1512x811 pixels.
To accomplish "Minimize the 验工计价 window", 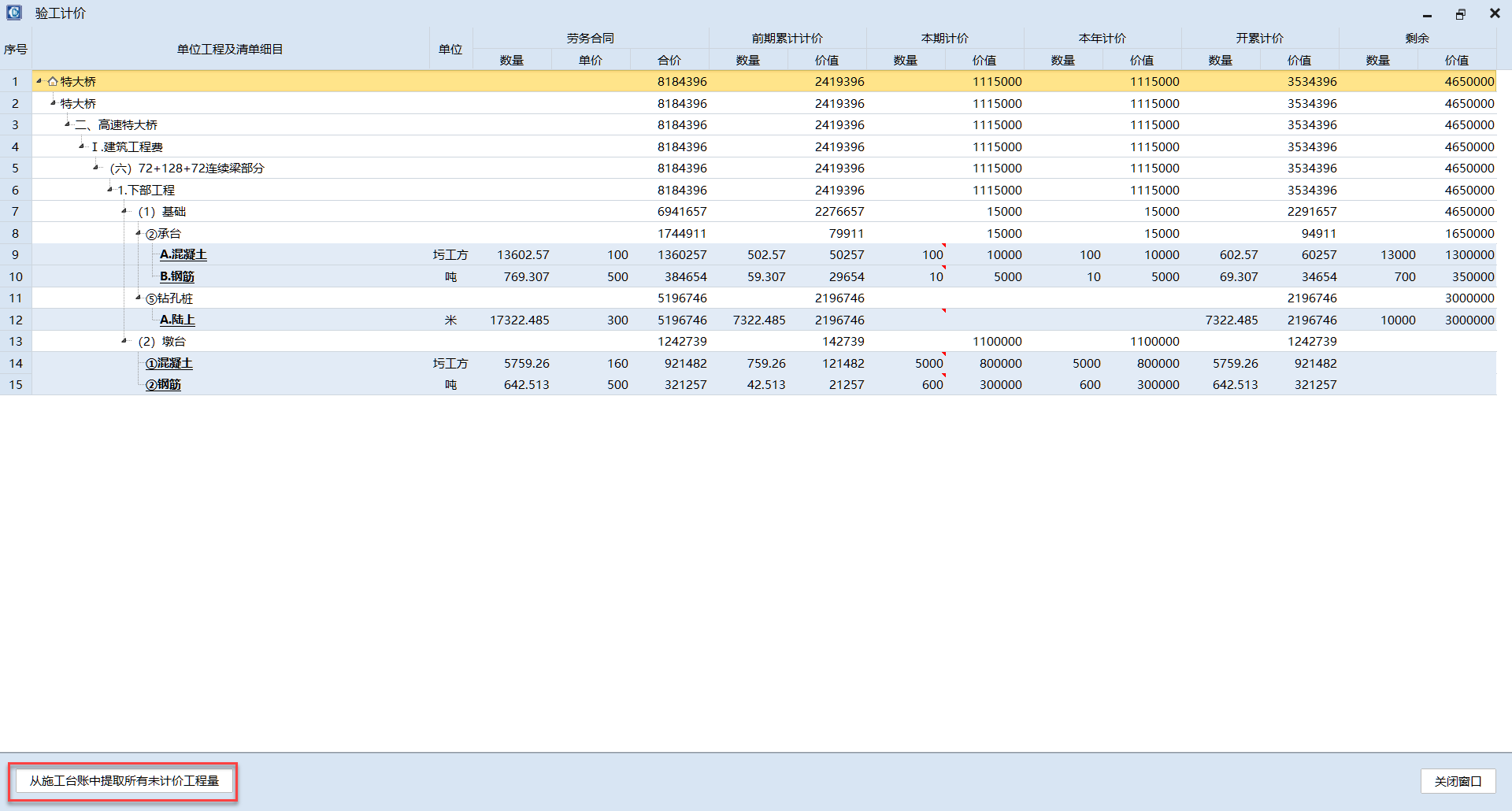I will point(1427,14).
